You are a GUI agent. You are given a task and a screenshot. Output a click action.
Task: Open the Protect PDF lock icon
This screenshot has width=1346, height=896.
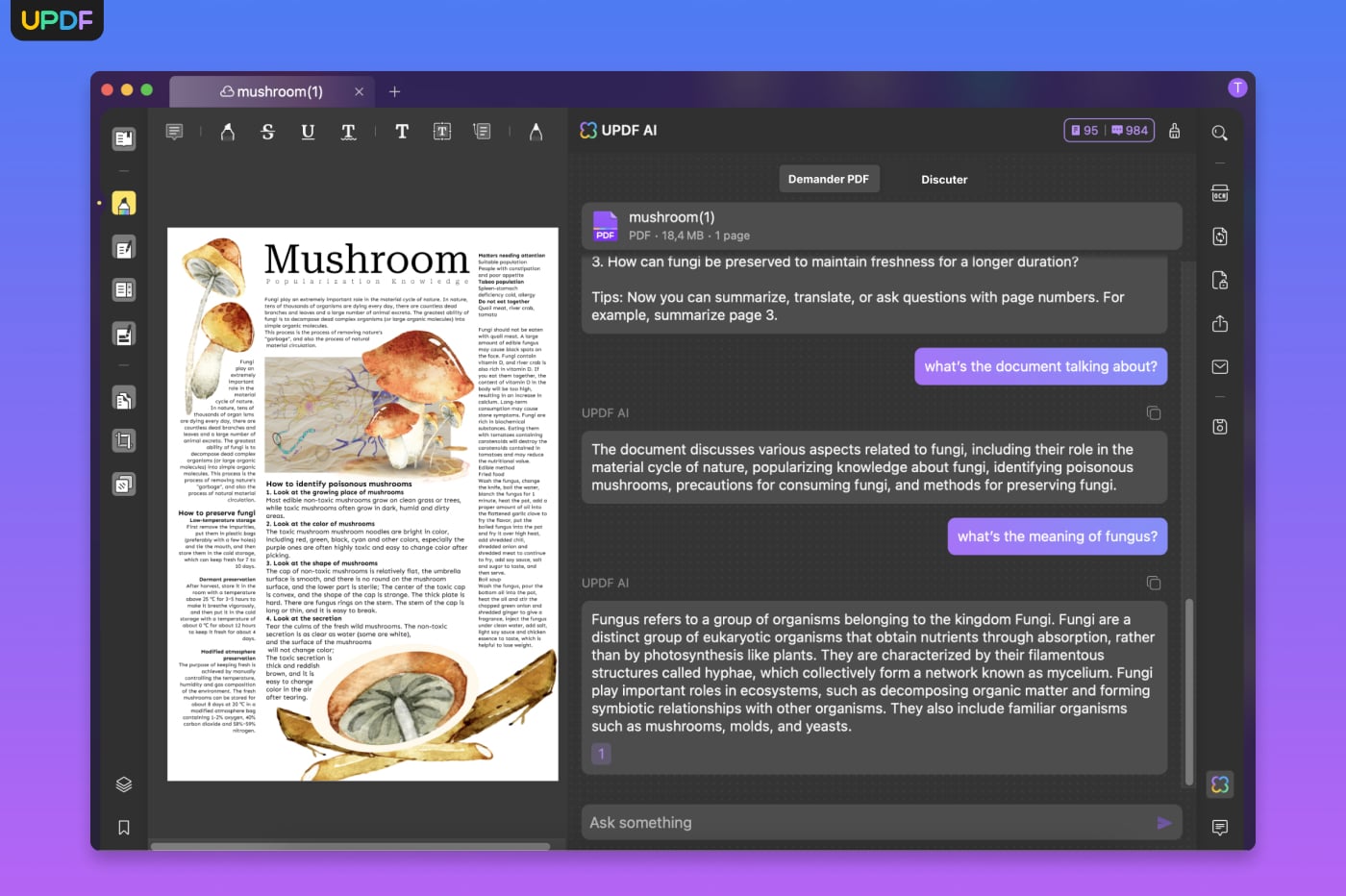click(x=1219, y=281)
